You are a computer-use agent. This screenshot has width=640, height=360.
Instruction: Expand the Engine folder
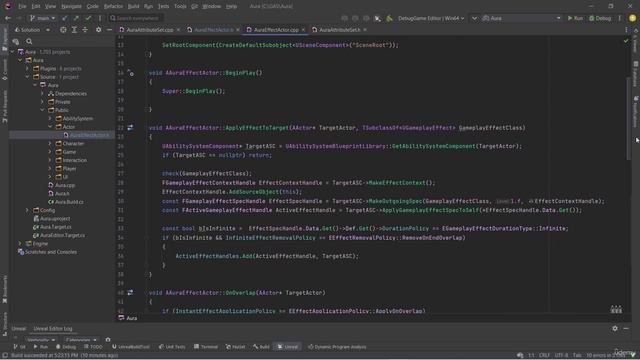(x=20, y=244)
